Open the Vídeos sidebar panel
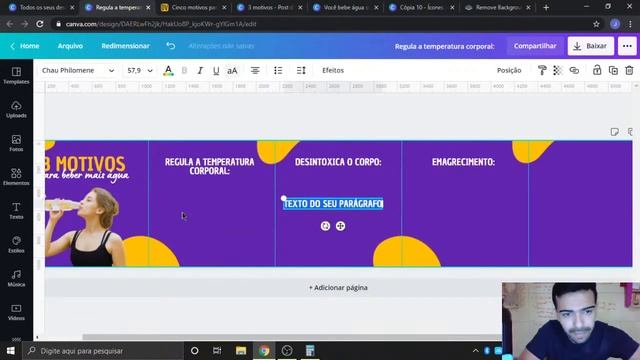Screen dimensions: 640x360 click(x=16, y=312)
